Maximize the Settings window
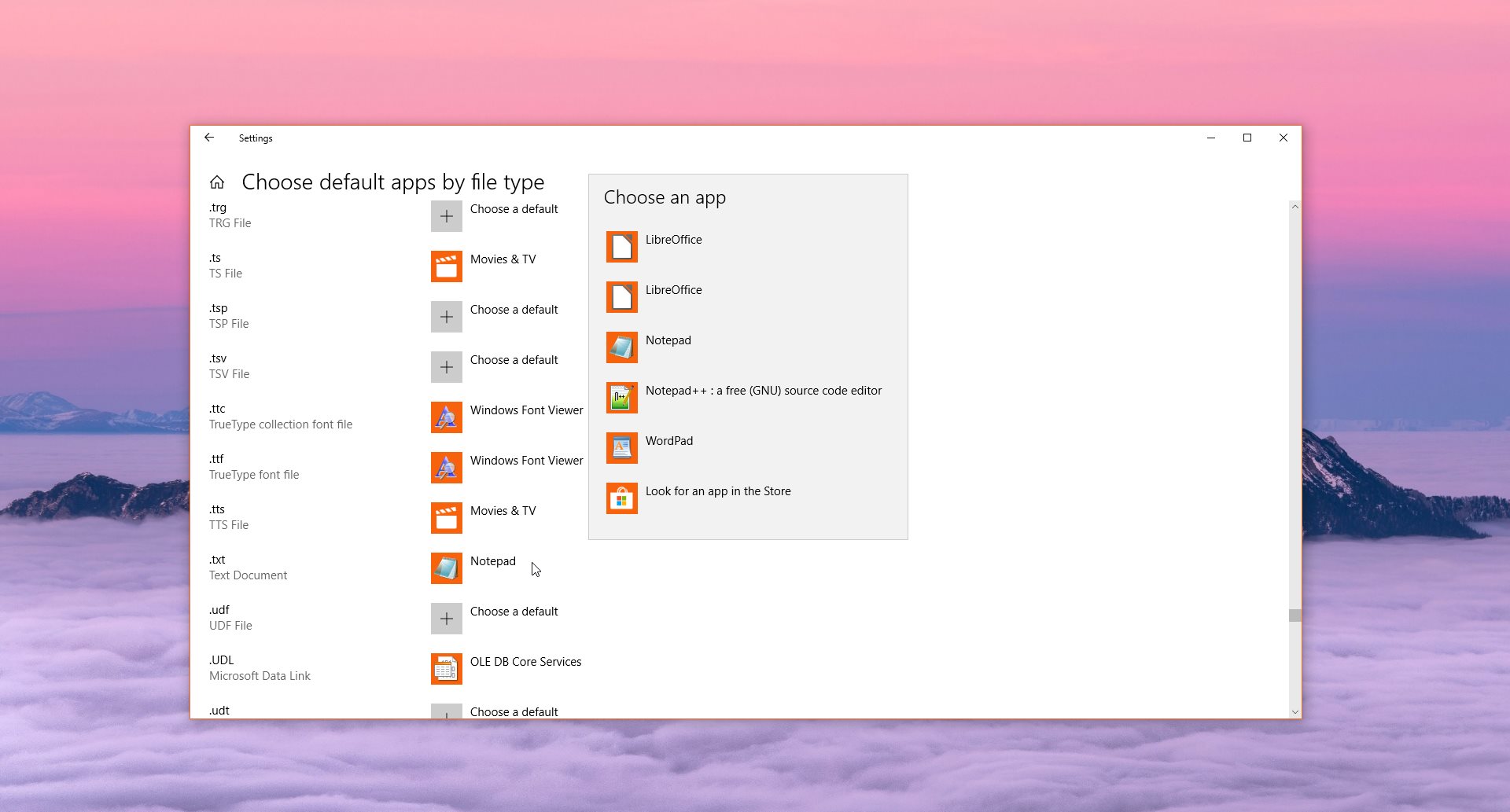 click(x=1247, y=138)
